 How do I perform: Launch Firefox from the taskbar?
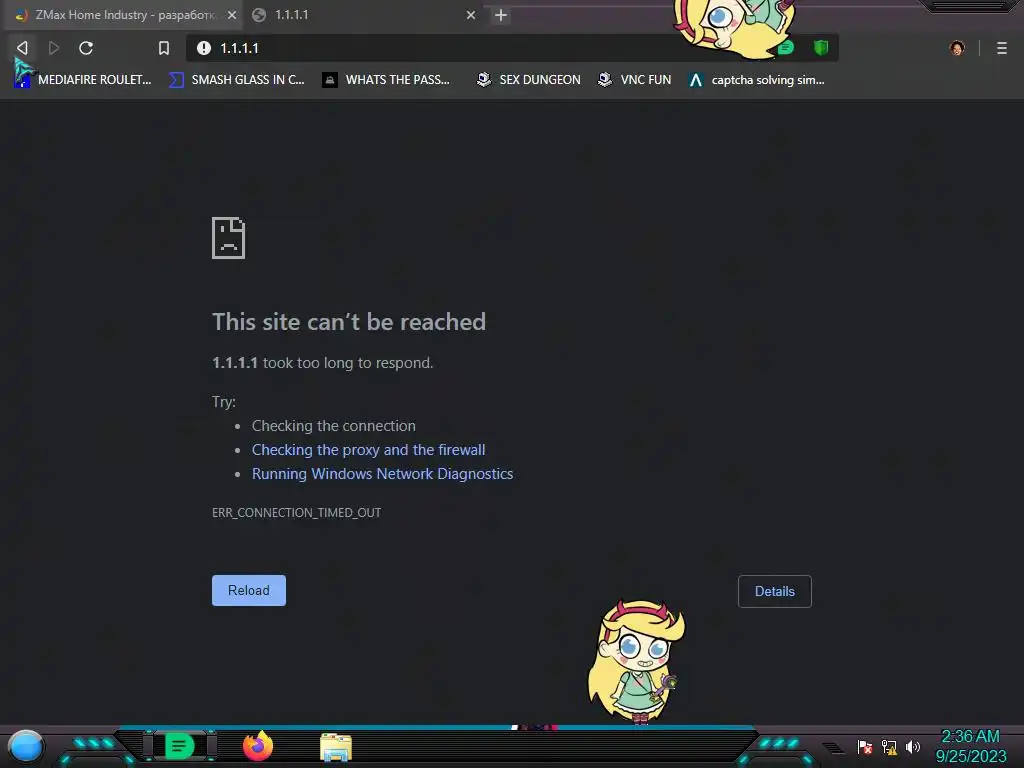click(258, 746)
